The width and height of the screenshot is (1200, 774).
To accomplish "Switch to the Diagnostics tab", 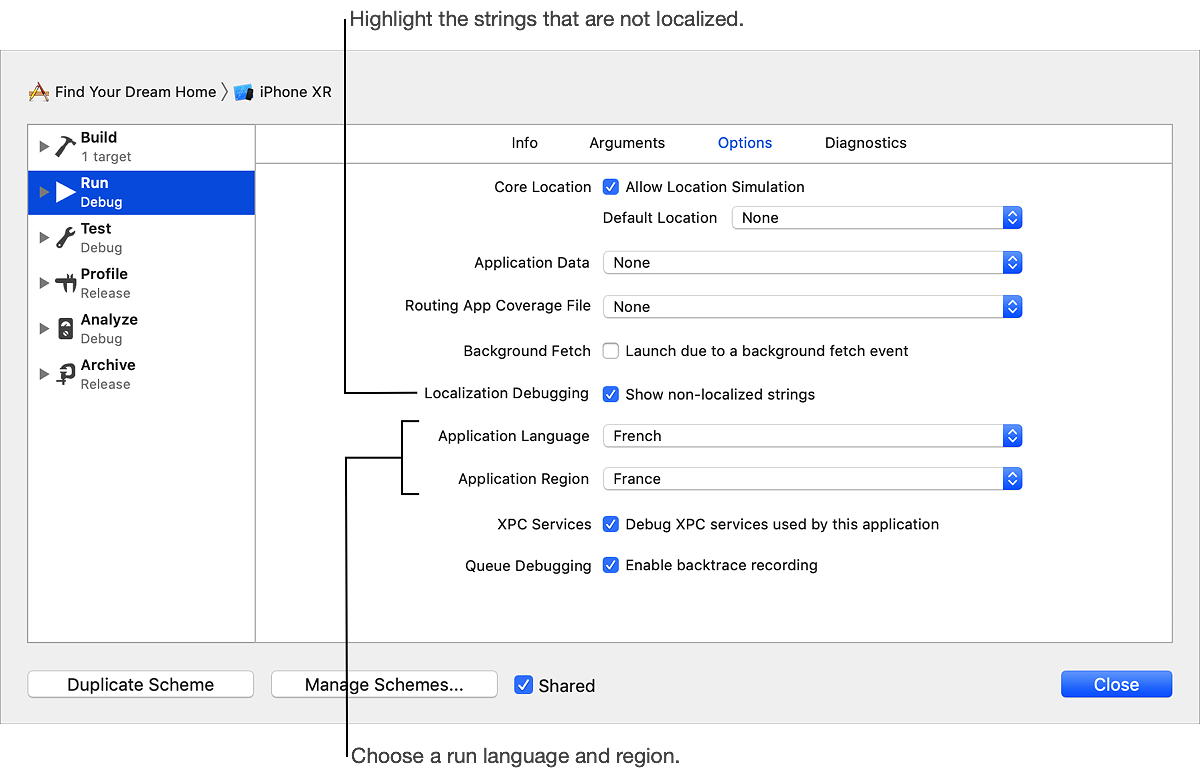I will click(866, 143).
